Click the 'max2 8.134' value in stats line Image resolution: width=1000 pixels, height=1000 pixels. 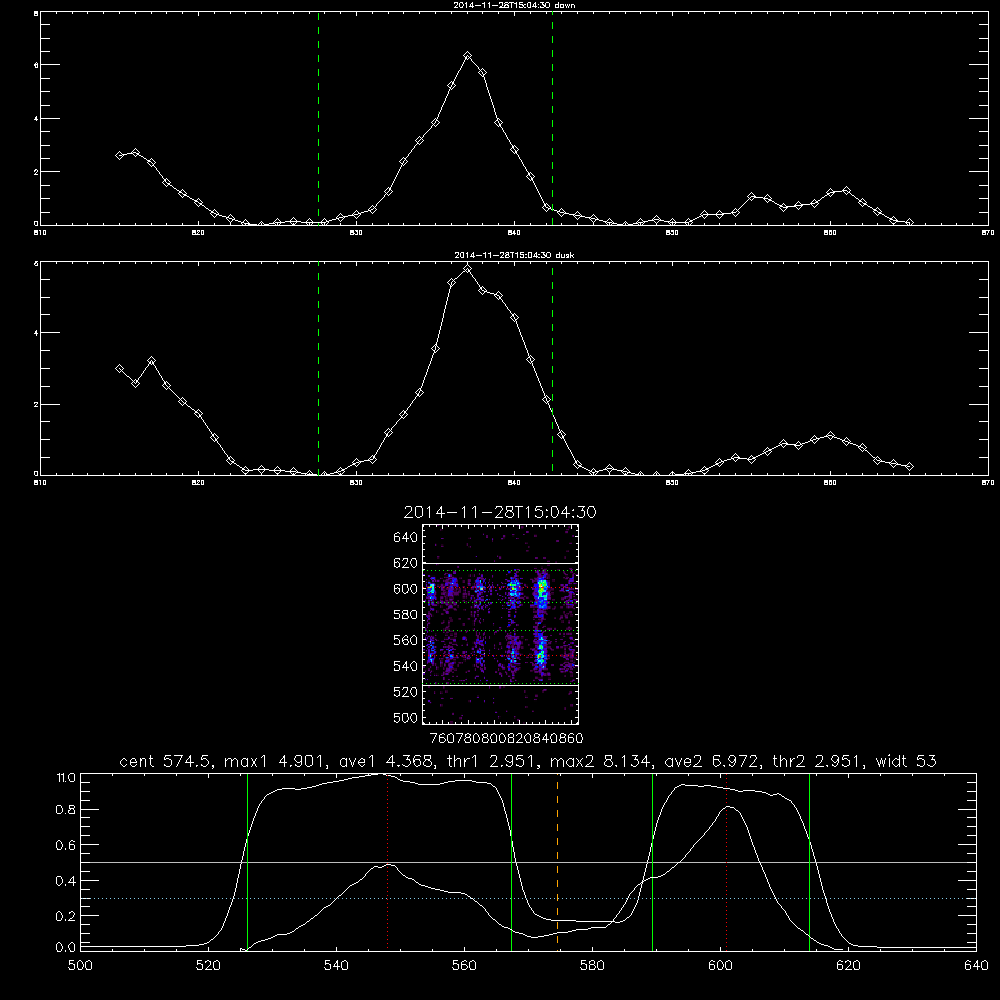click(600, 761)
